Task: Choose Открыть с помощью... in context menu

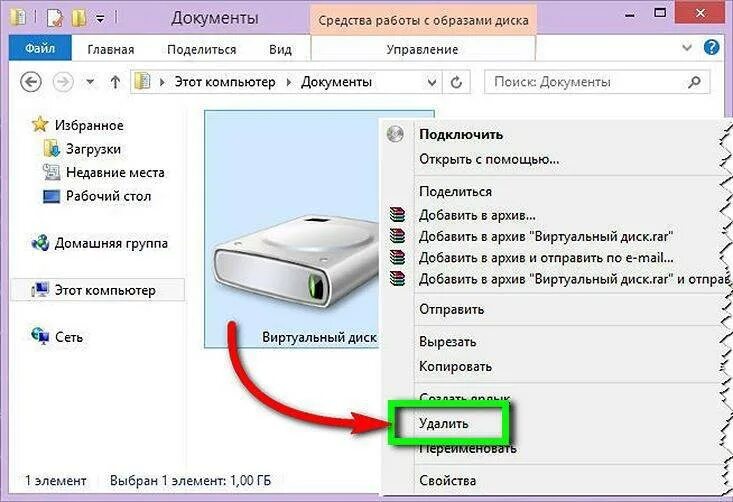Action: pos(489,159)
